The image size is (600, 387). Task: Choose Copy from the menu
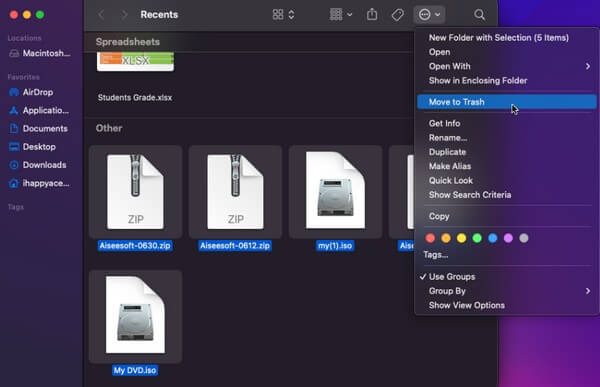pyautogui.click(x=439, y=216)
